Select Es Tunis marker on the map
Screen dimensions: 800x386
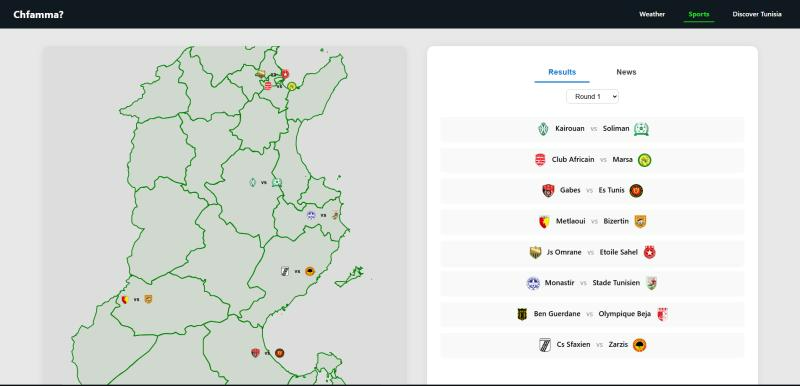(280, 353)
